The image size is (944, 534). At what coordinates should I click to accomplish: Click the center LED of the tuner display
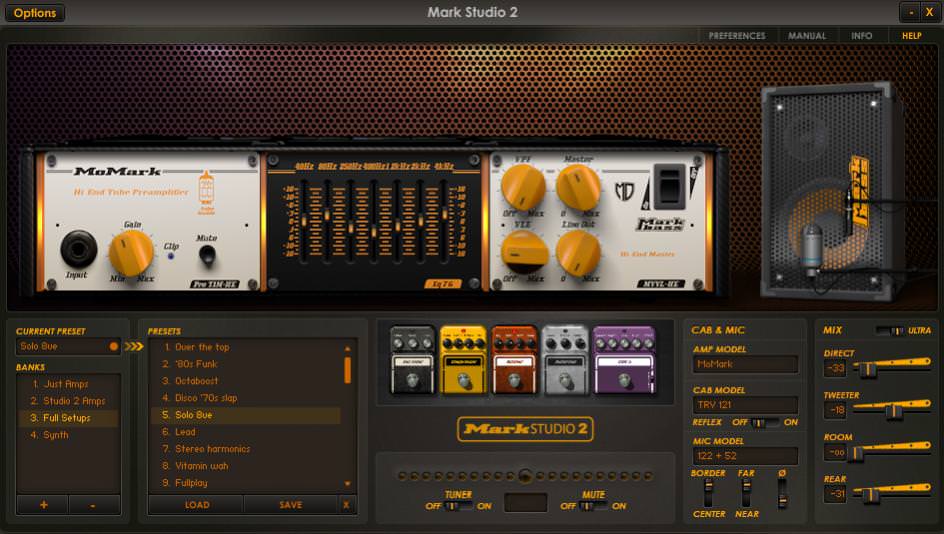coord(525,476)
